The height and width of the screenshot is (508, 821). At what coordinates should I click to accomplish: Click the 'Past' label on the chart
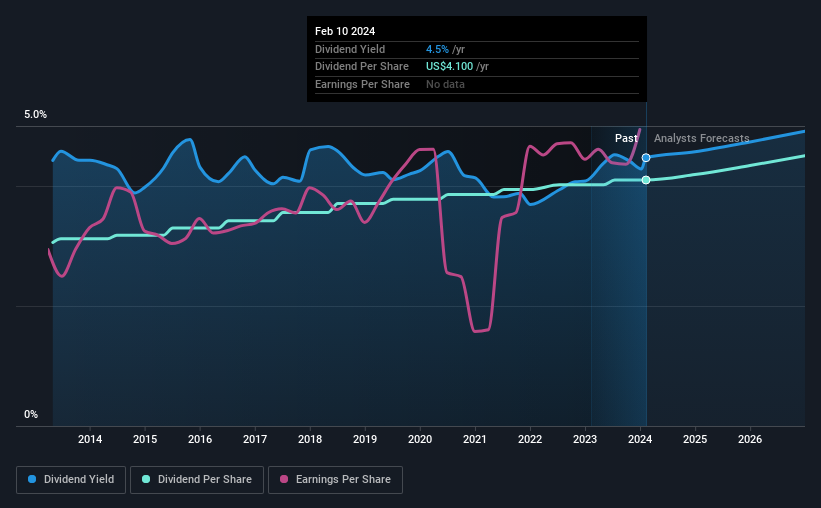pos(626,138)
